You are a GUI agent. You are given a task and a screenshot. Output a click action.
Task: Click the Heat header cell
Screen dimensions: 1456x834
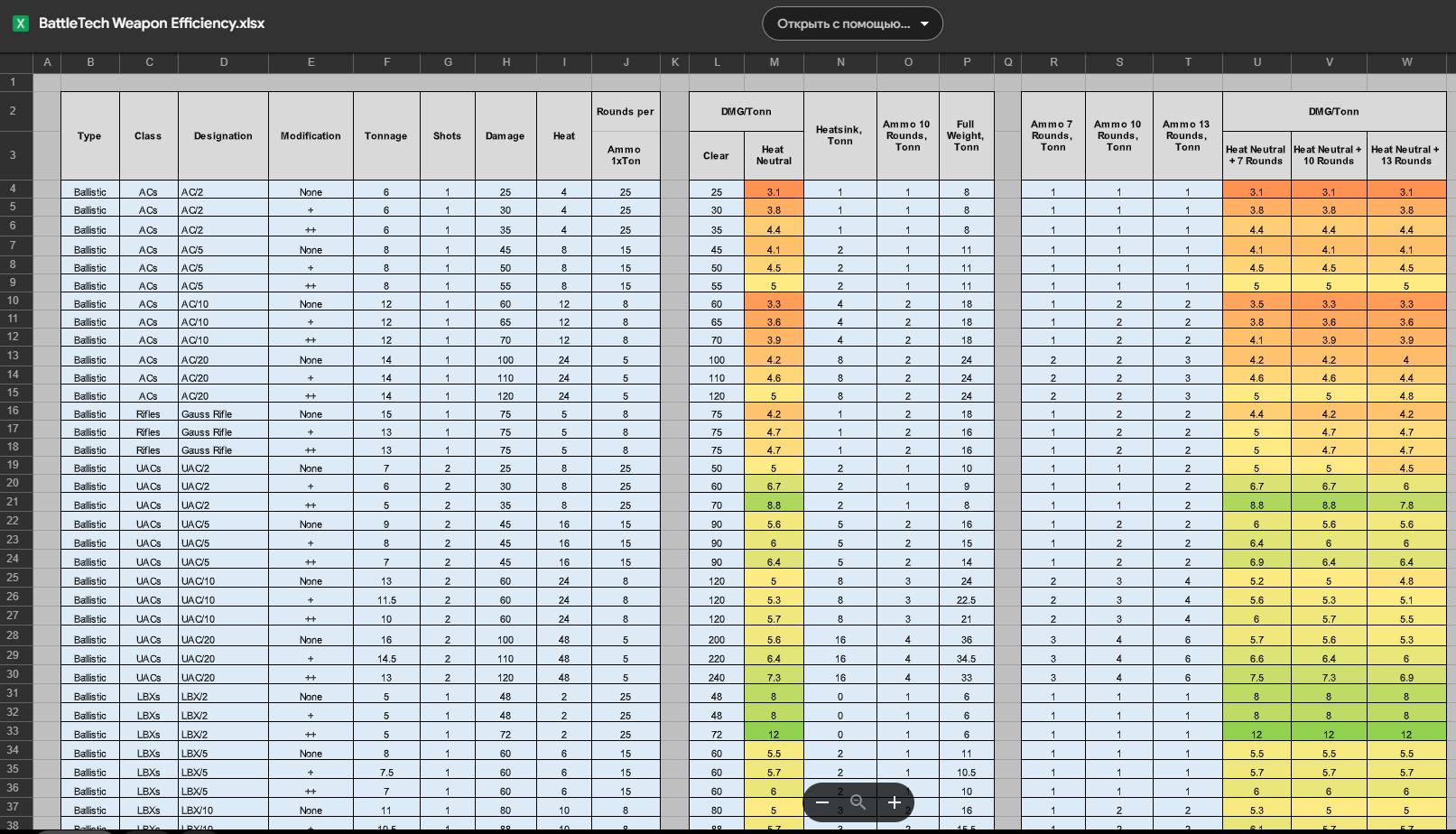point(564,135)
